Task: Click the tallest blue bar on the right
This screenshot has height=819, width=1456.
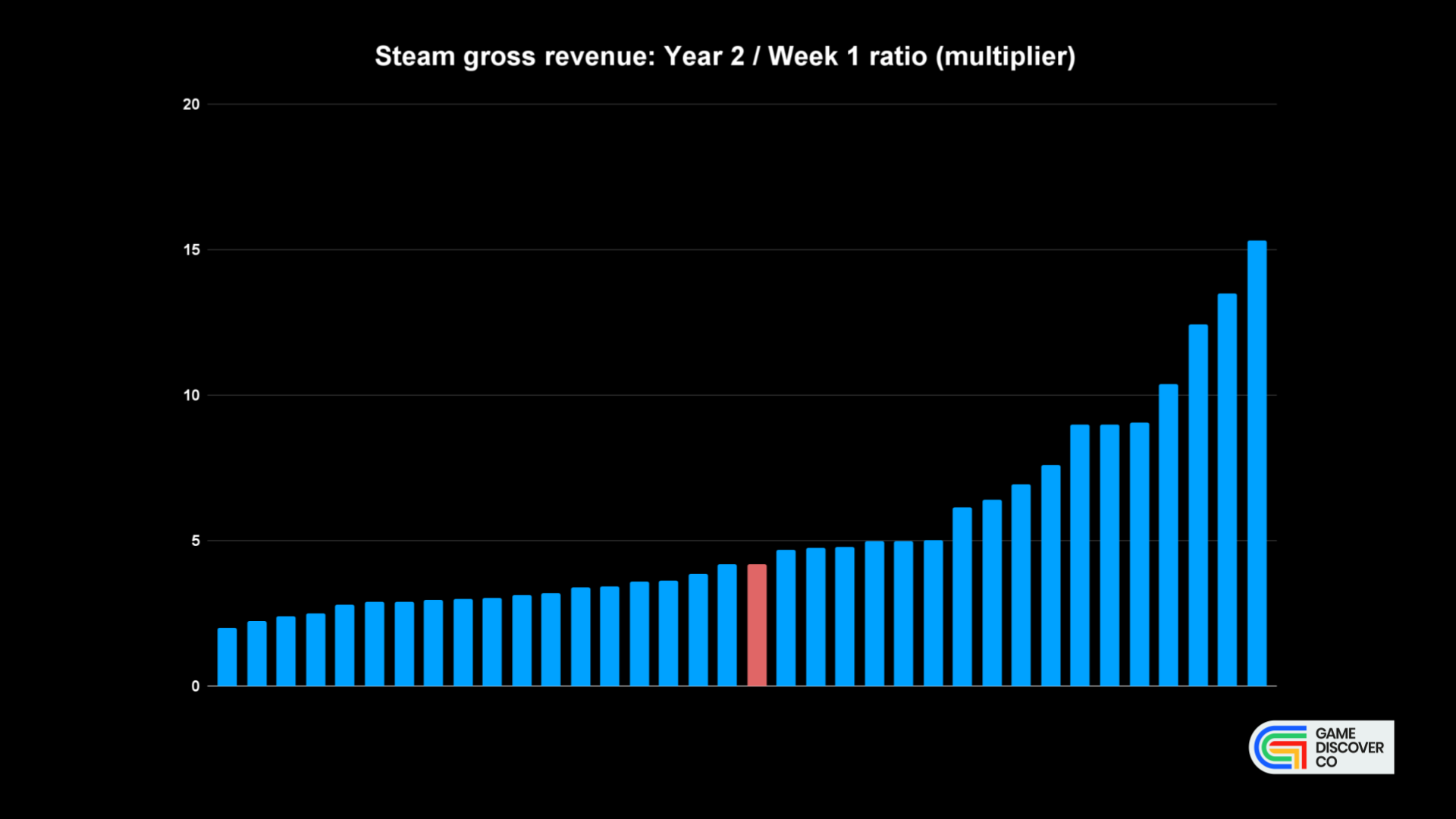Action: point(1258,455)
